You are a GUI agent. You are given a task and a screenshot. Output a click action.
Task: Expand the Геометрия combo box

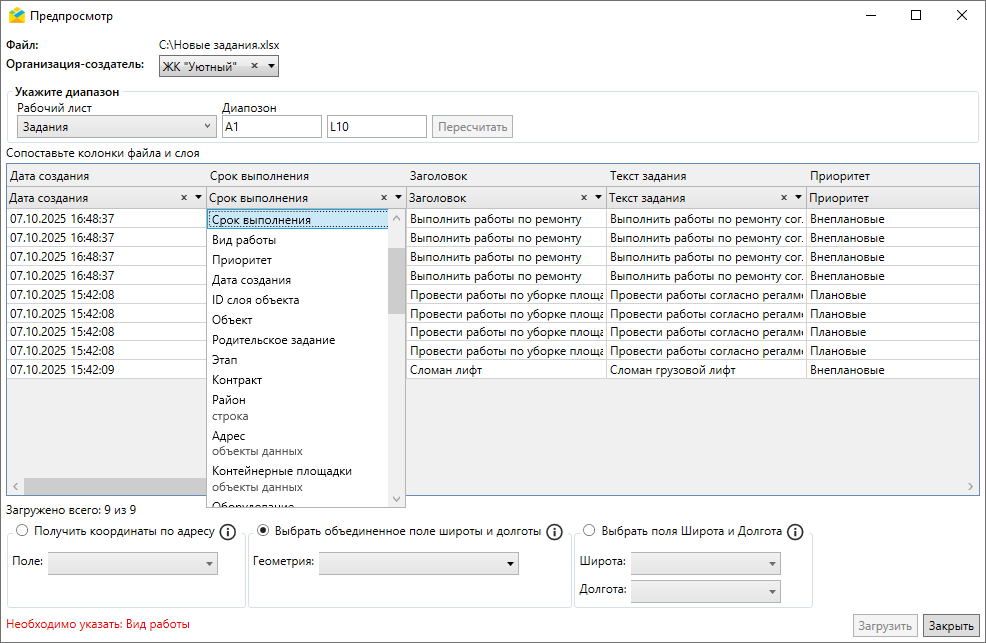[418, 564]
